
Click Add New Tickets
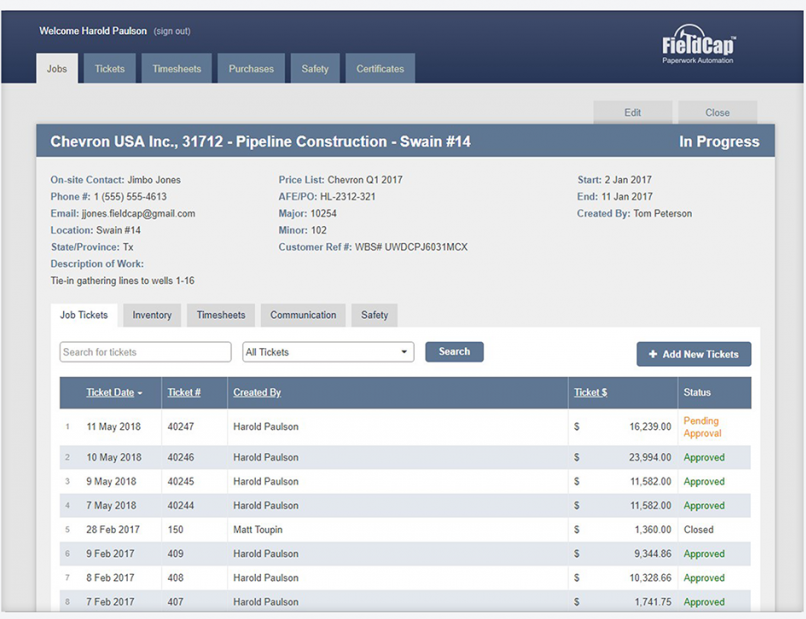692,354
